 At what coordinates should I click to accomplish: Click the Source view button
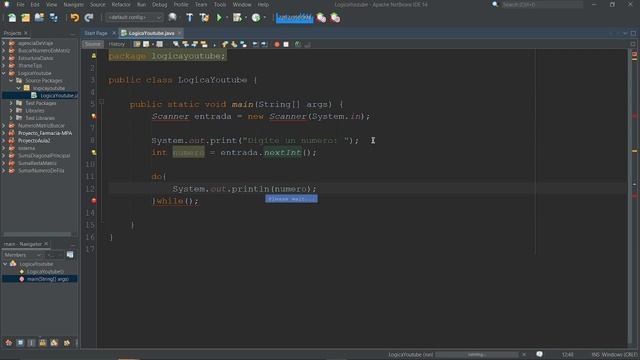[x=93, y=44]
